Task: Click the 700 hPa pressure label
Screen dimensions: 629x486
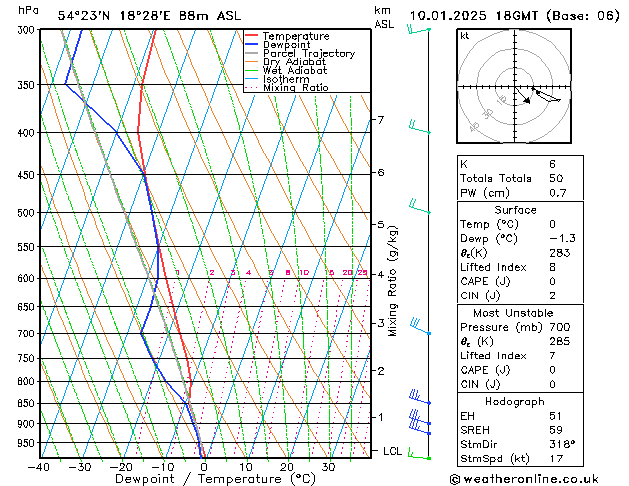Action: (x=28, y=334)
